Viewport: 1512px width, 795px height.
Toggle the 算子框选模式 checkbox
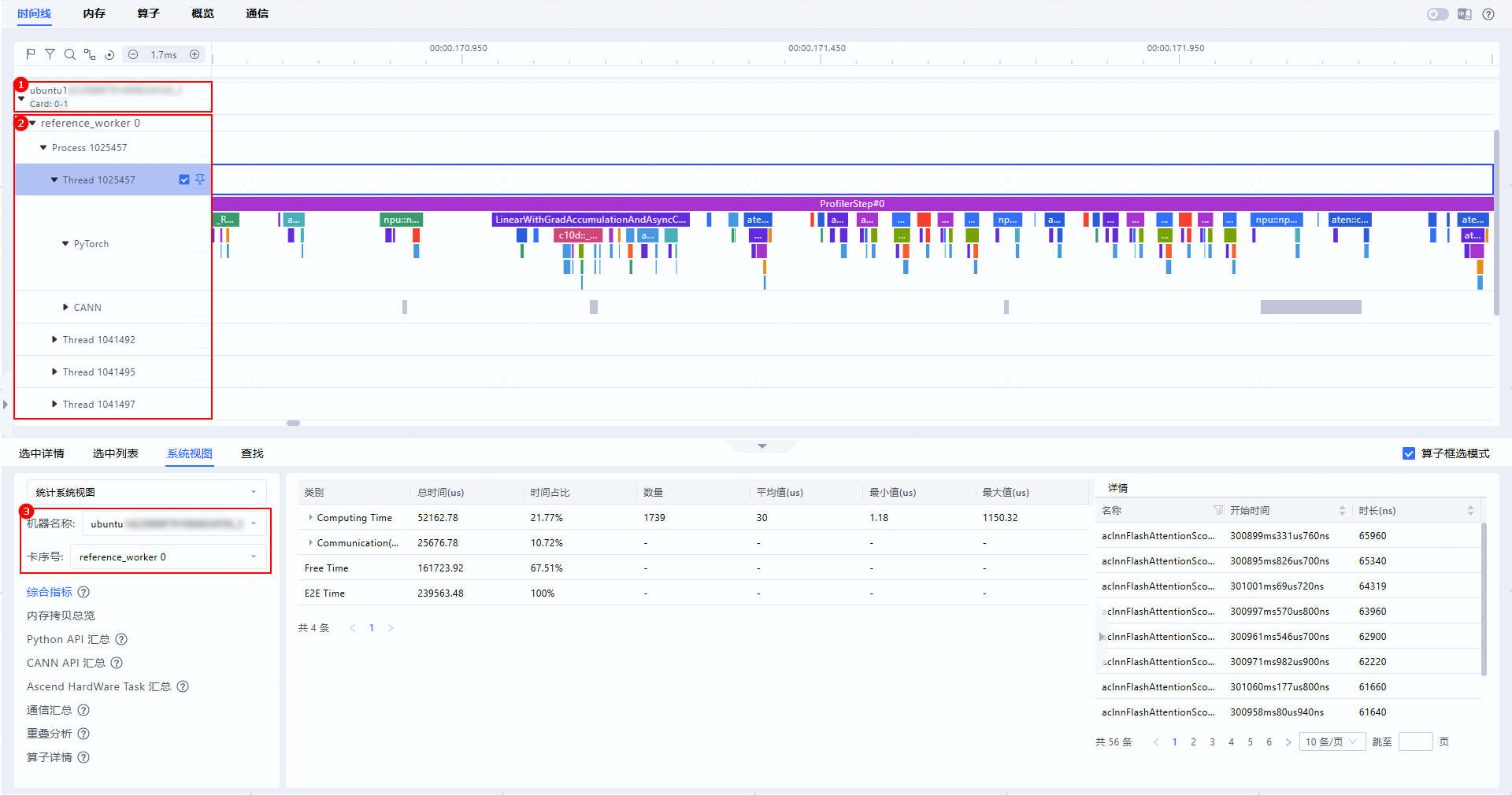1409,453
